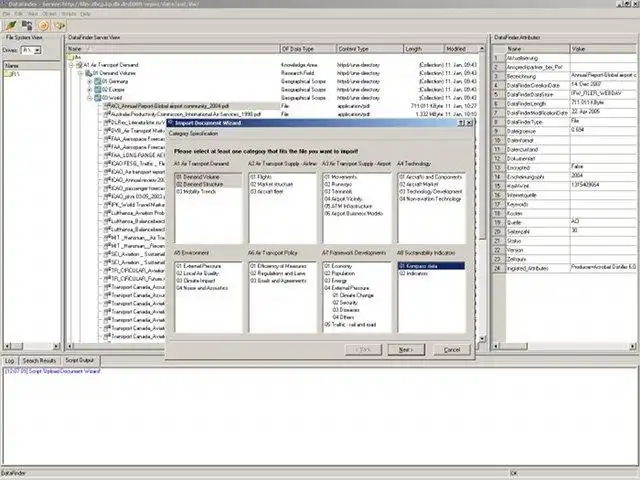Switch to the Log tab
This screenshot has width=640, height=480.
pyautogui.click(x=9, y=361)
